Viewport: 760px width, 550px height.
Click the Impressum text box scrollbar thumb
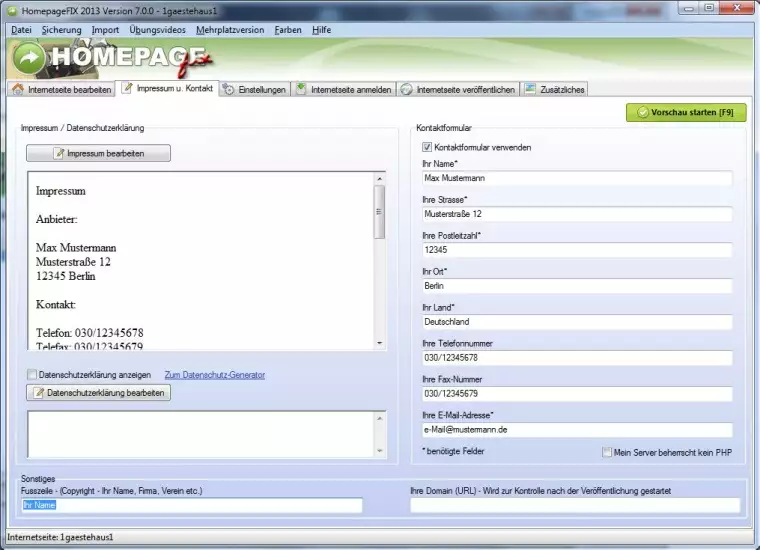pyautogui.click(x=380, y=212)
